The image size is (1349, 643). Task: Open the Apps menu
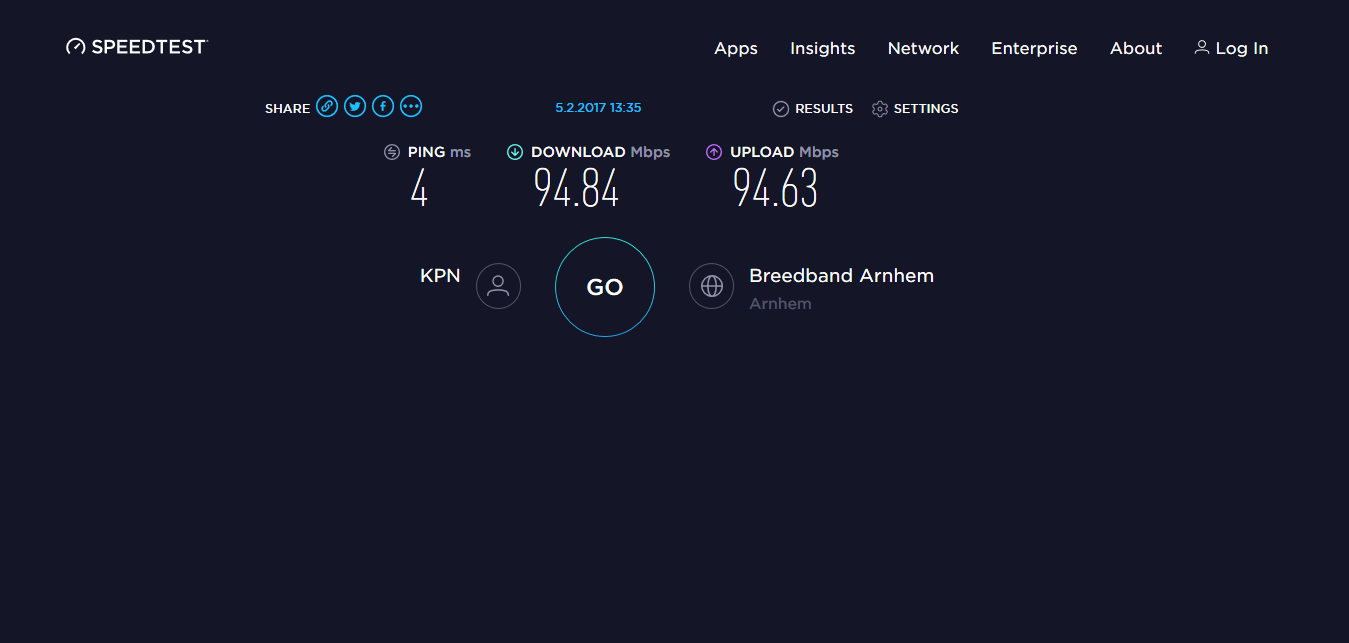736,48
